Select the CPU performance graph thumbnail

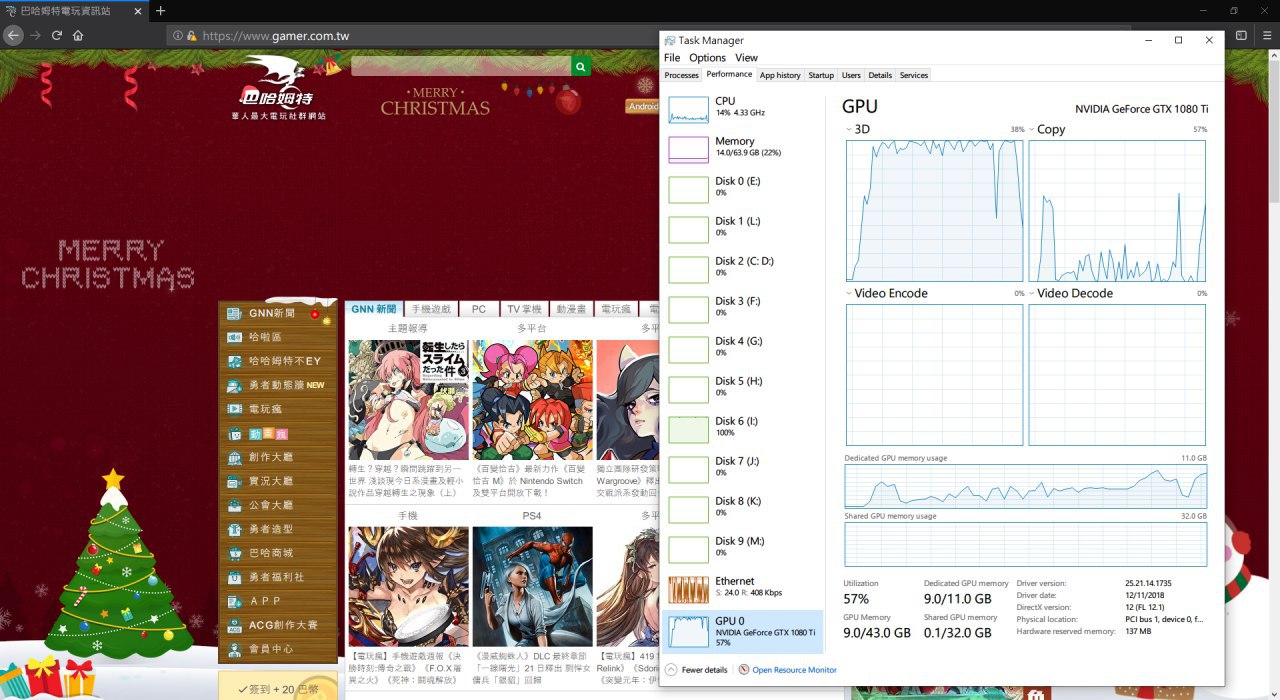[x=688, y=109]
